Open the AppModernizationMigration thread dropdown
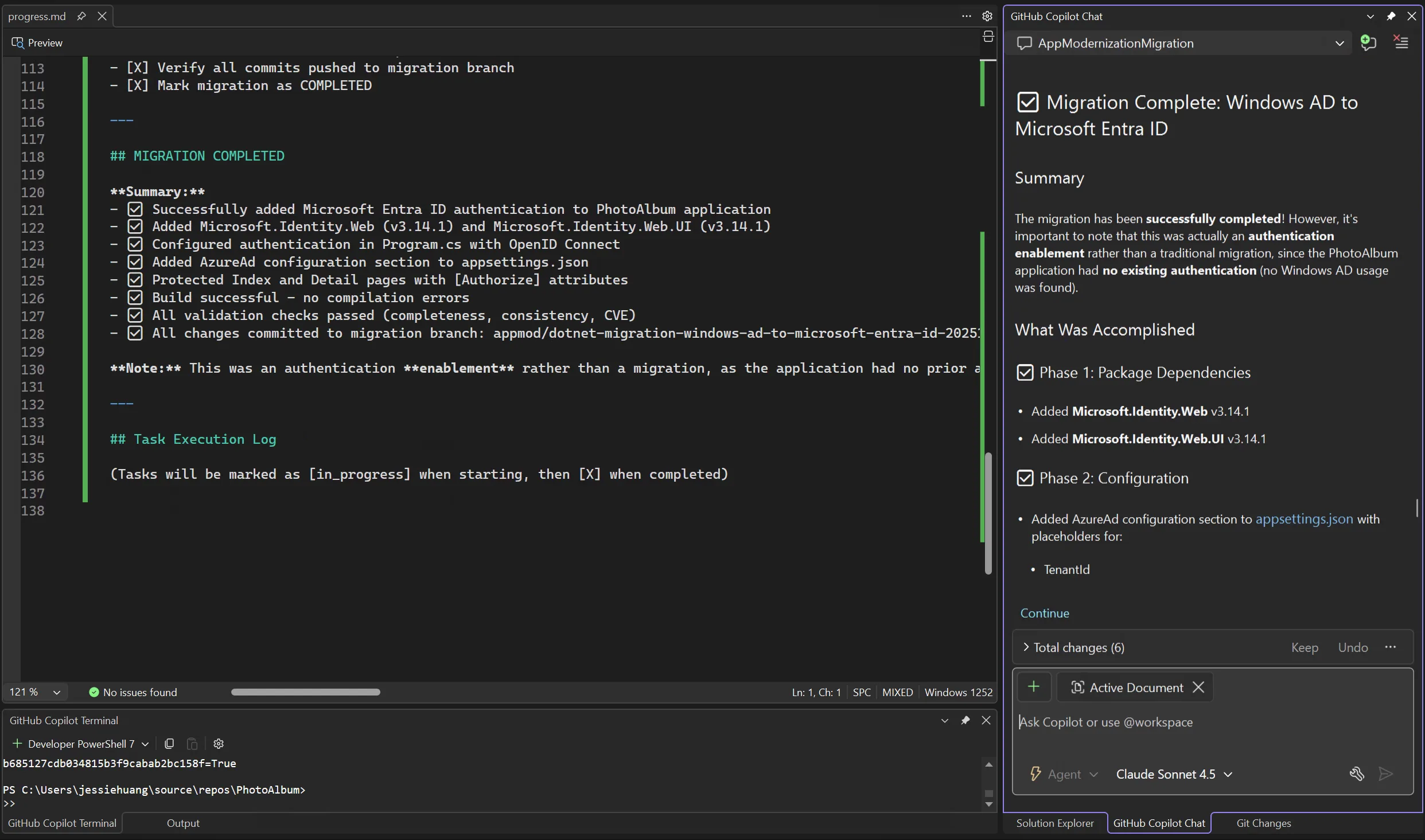Image resolution: width=1425 pixels, height=840 pixels. click(x=1340, y=44)
